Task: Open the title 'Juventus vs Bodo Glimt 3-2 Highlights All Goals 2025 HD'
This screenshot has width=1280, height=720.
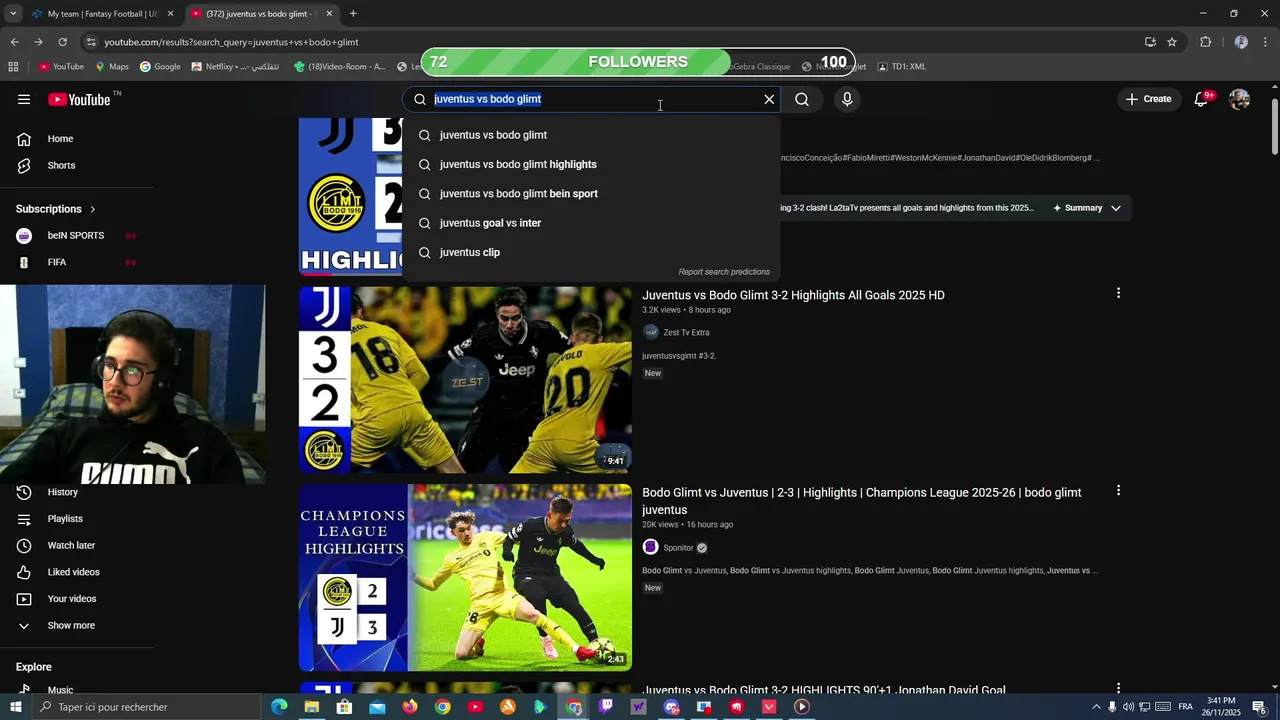Action: (793, 295)
